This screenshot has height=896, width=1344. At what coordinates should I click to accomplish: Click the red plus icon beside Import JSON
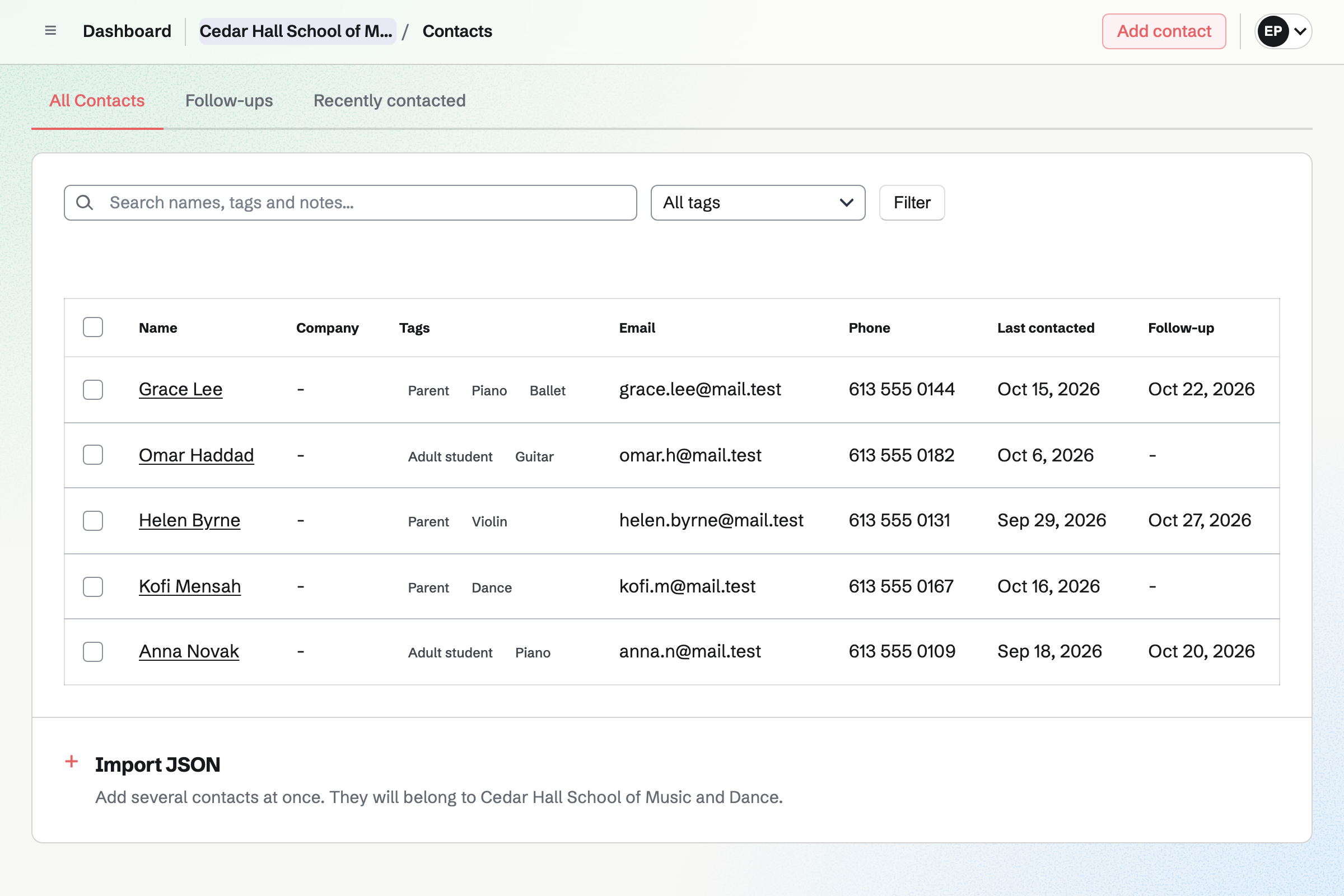click(x=72, y=762)
